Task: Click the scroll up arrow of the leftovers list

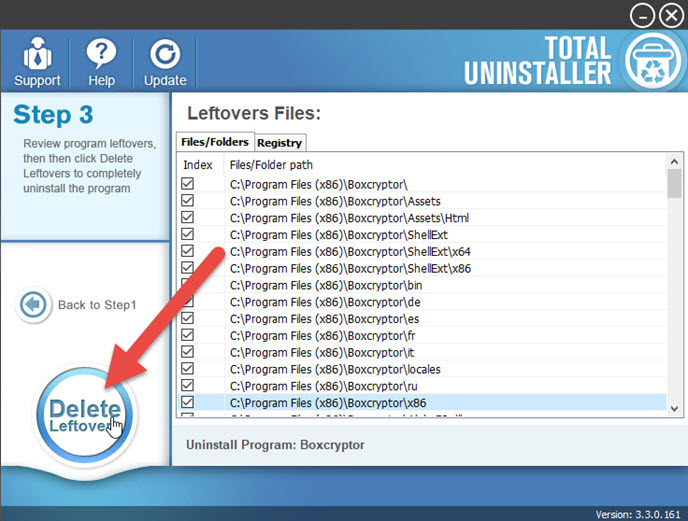Action: point(674,162)
